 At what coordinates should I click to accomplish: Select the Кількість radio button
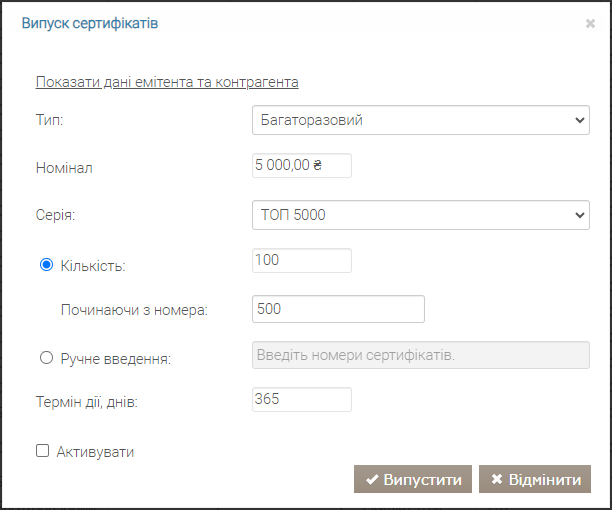click(x=46, y=265)
